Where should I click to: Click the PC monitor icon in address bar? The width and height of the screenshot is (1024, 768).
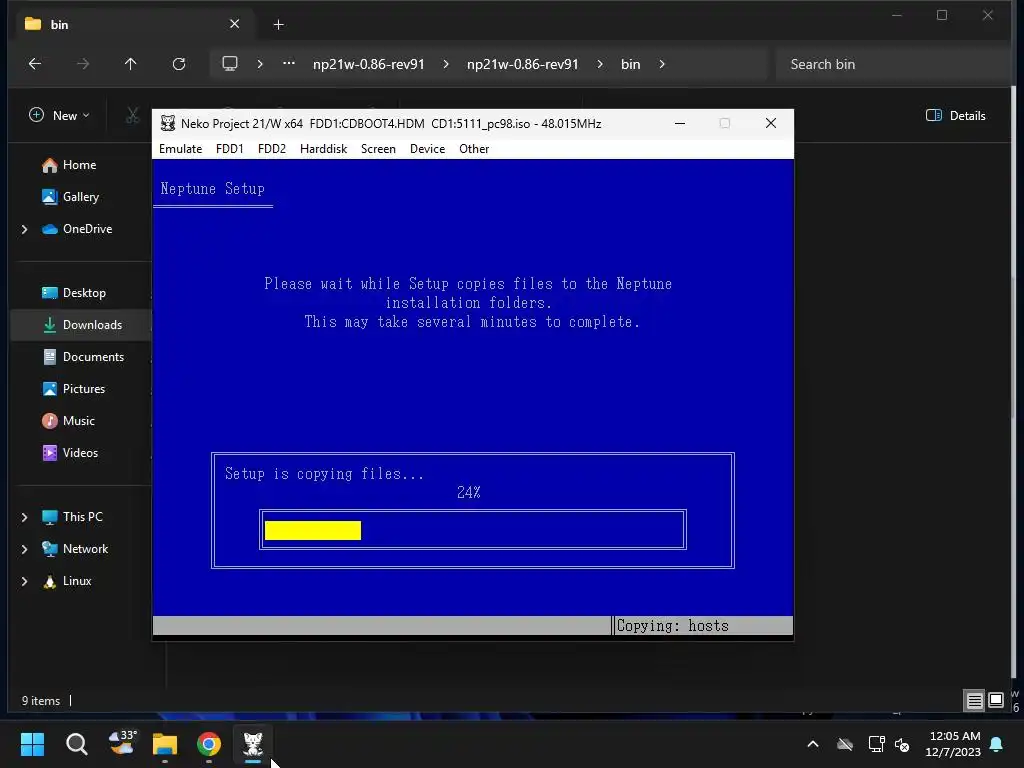pyautogui.click(x=230, y=64)
